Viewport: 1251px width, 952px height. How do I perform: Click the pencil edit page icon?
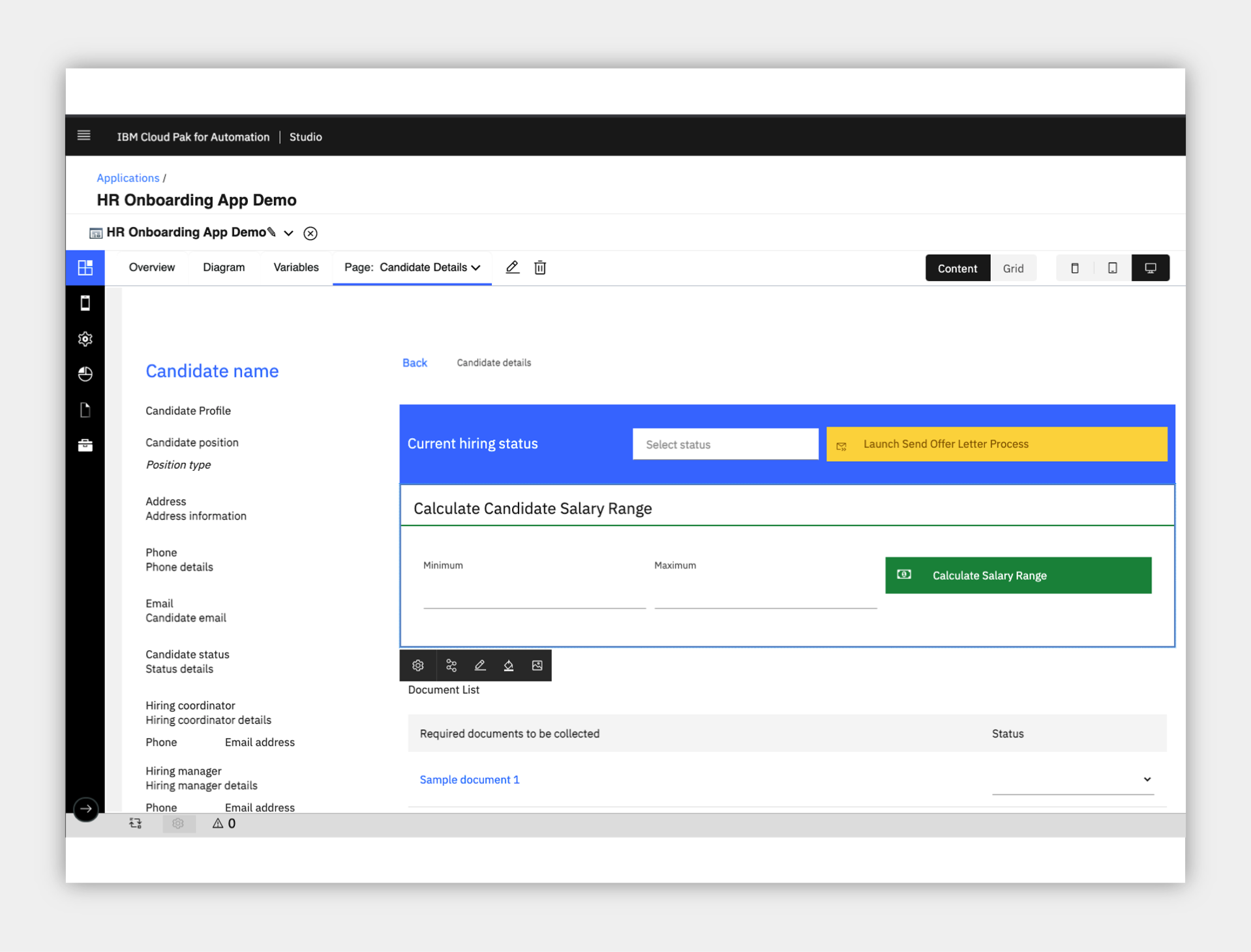(x=512, y=267)
